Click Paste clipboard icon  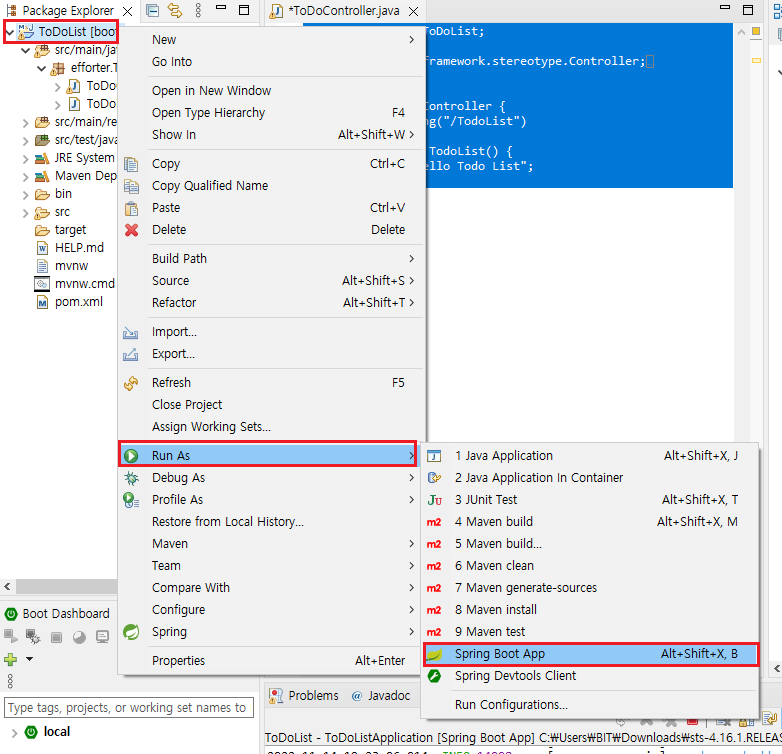coord(131,208)
